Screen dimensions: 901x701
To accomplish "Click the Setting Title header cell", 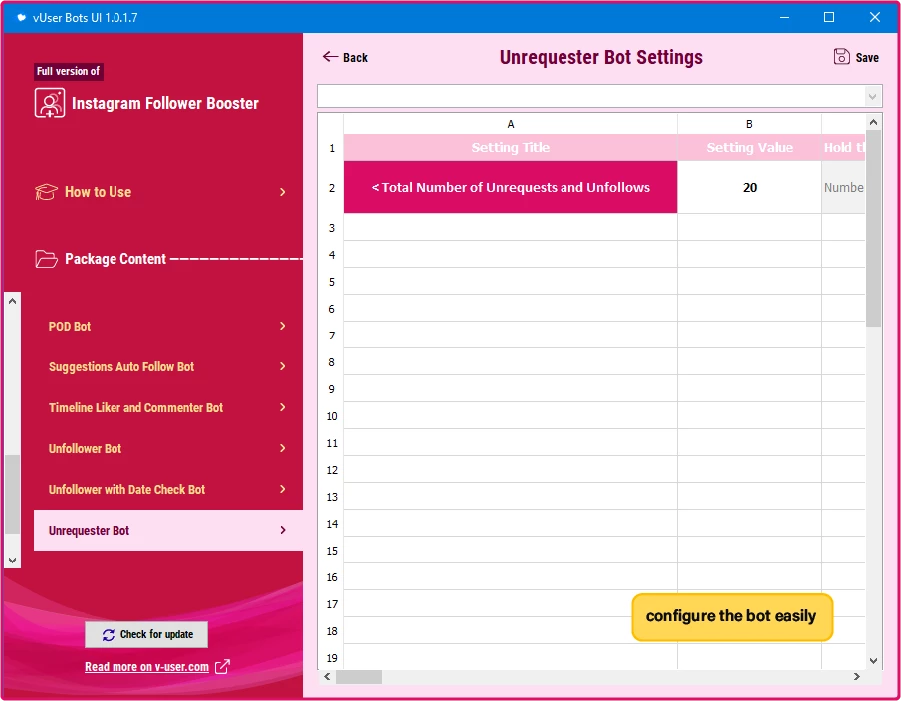I will pos(510,148).
